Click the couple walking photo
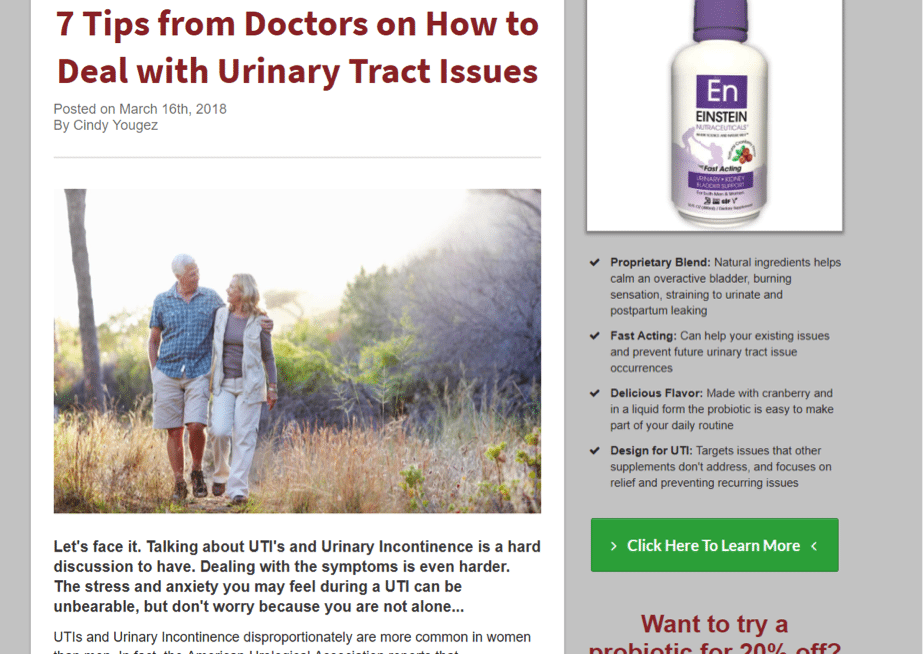 click(x=297, y=351)
